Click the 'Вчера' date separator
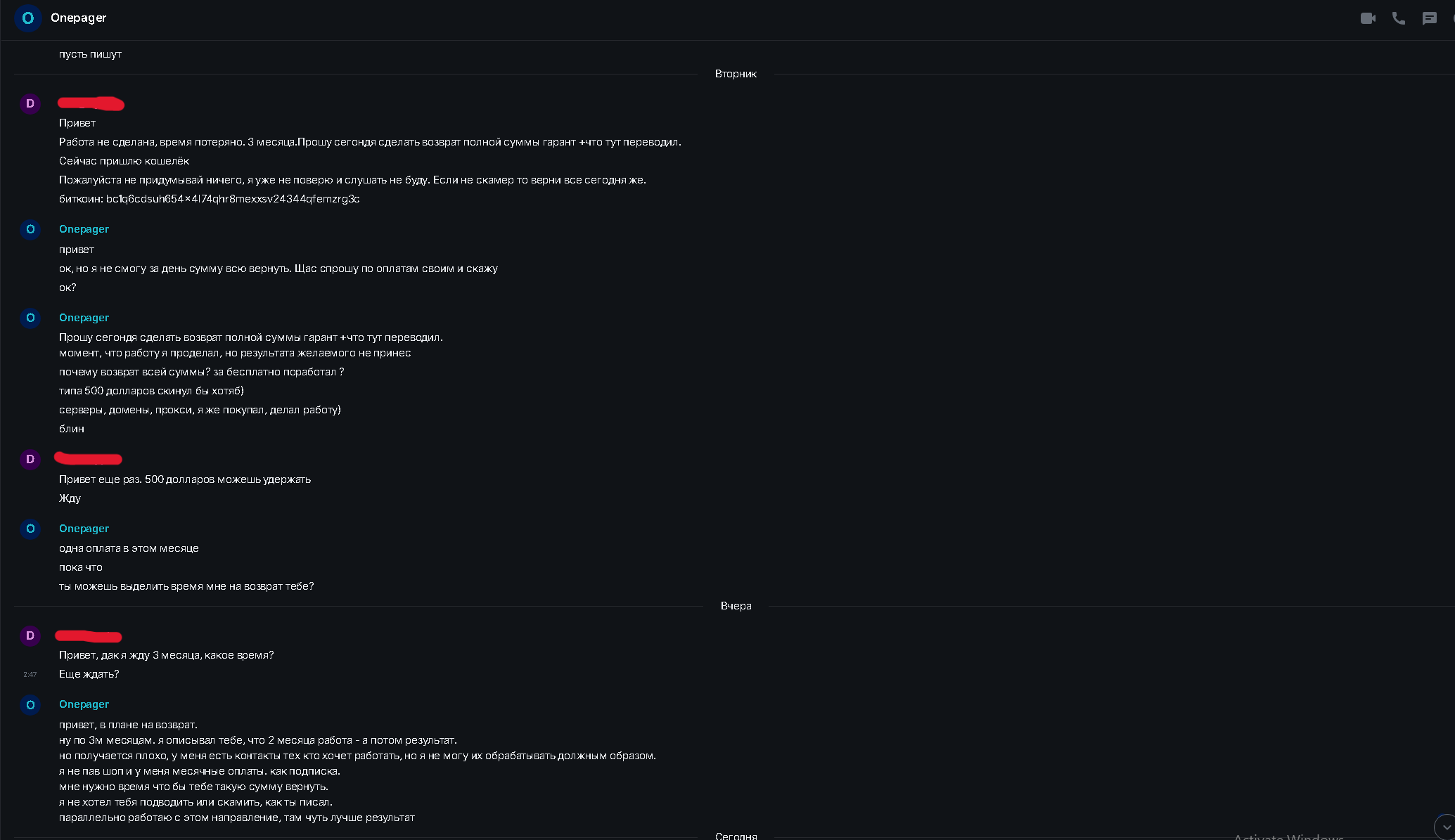Viewport: 1455px width, 840px height. click(736, 606)
